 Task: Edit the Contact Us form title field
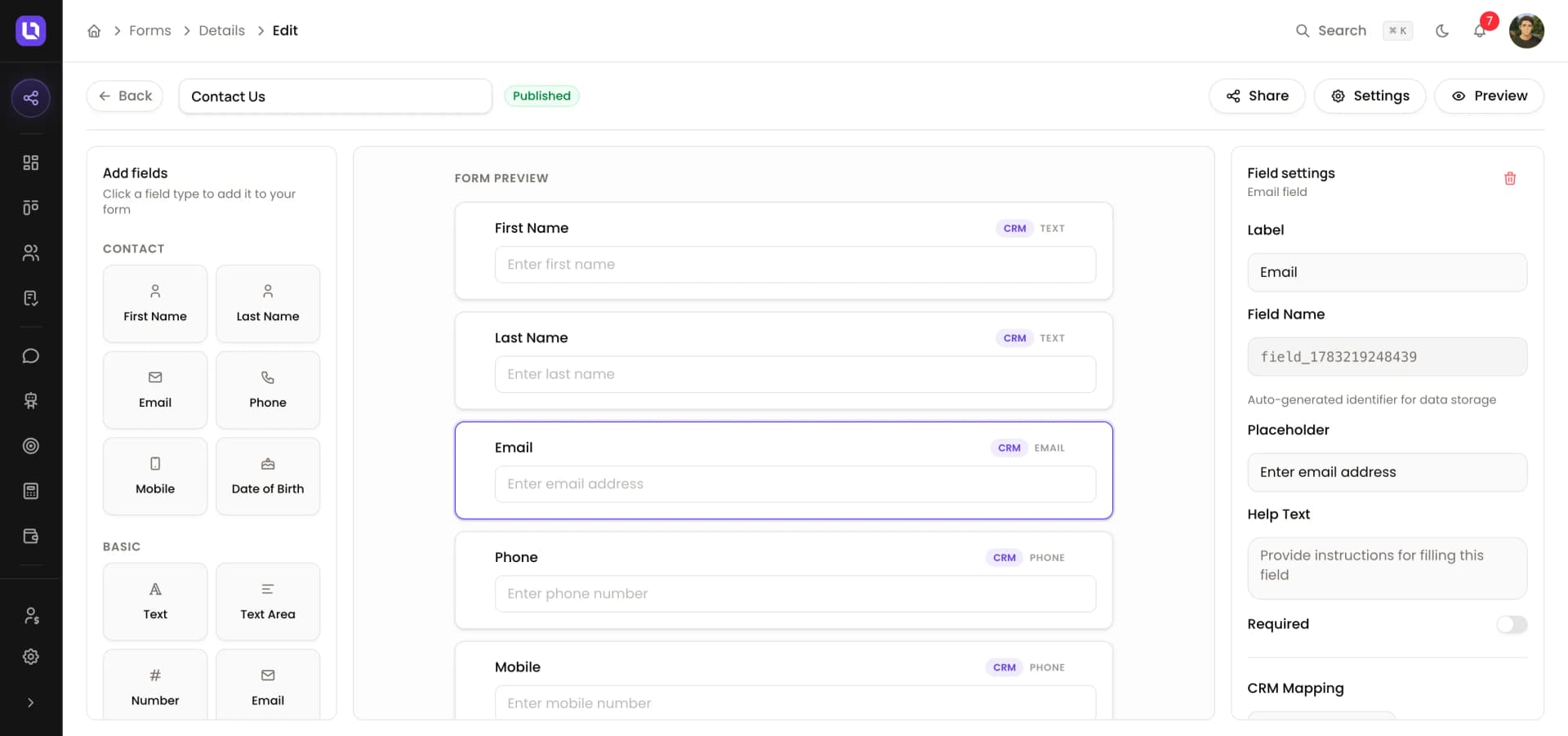[x=336, y=96]
